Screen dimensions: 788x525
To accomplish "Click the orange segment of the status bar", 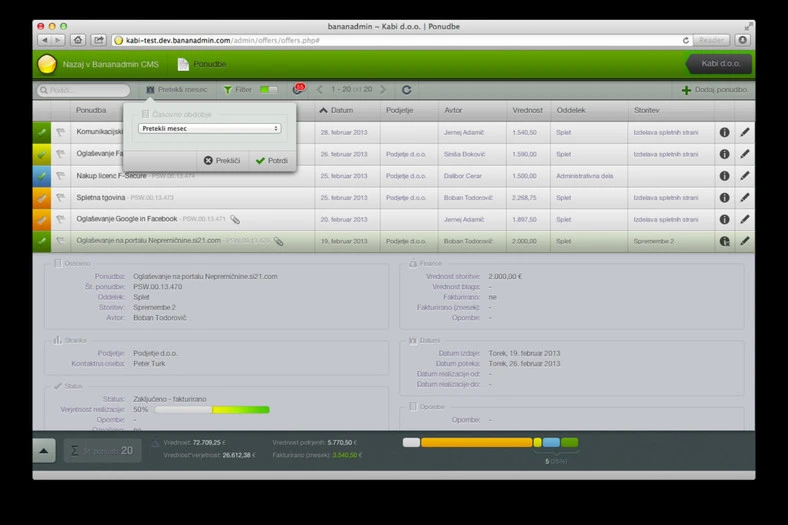I will [476, 442].
